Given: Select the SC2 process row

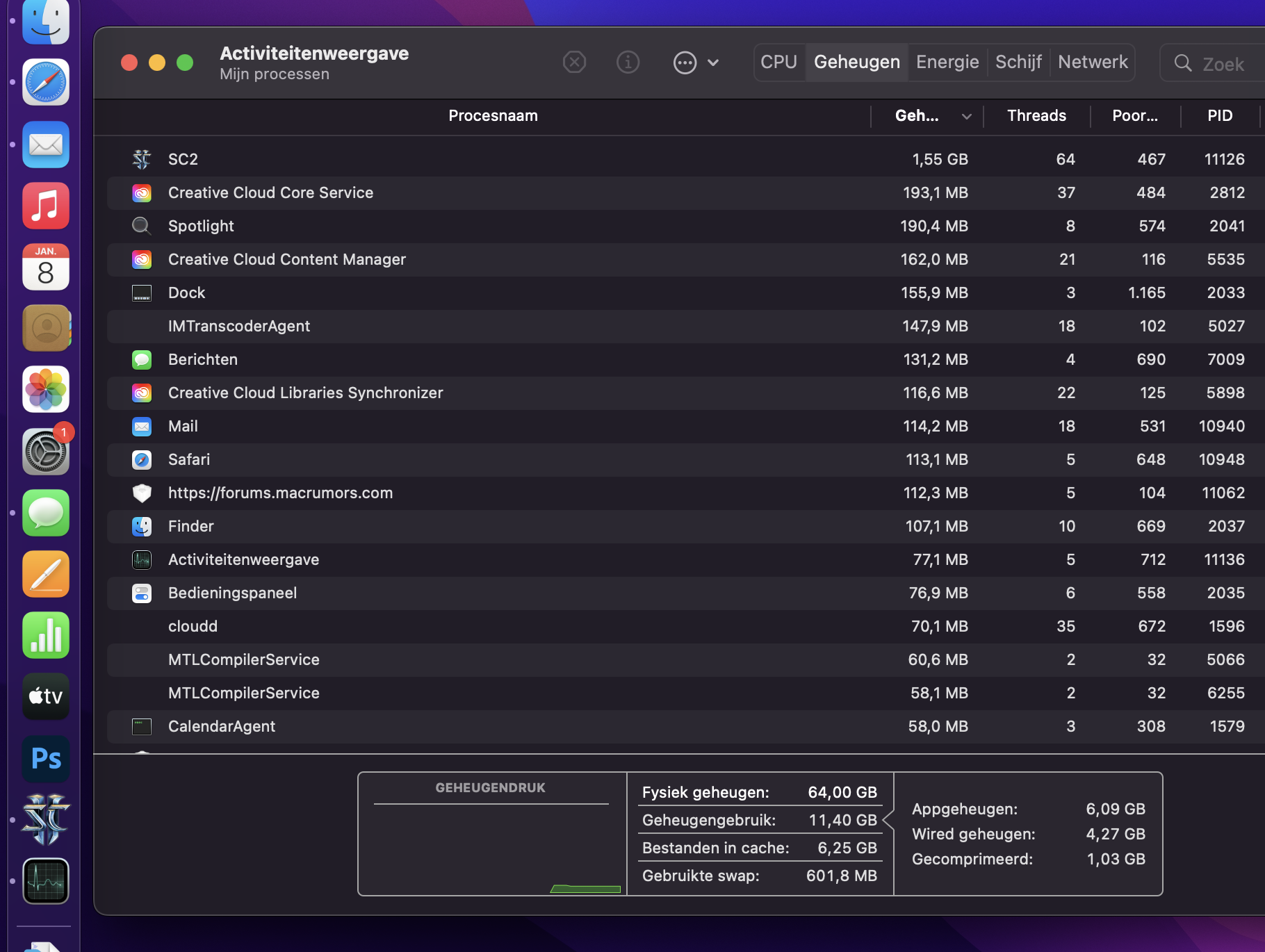Looking at the screenshot, I should (x=487, y=159).
